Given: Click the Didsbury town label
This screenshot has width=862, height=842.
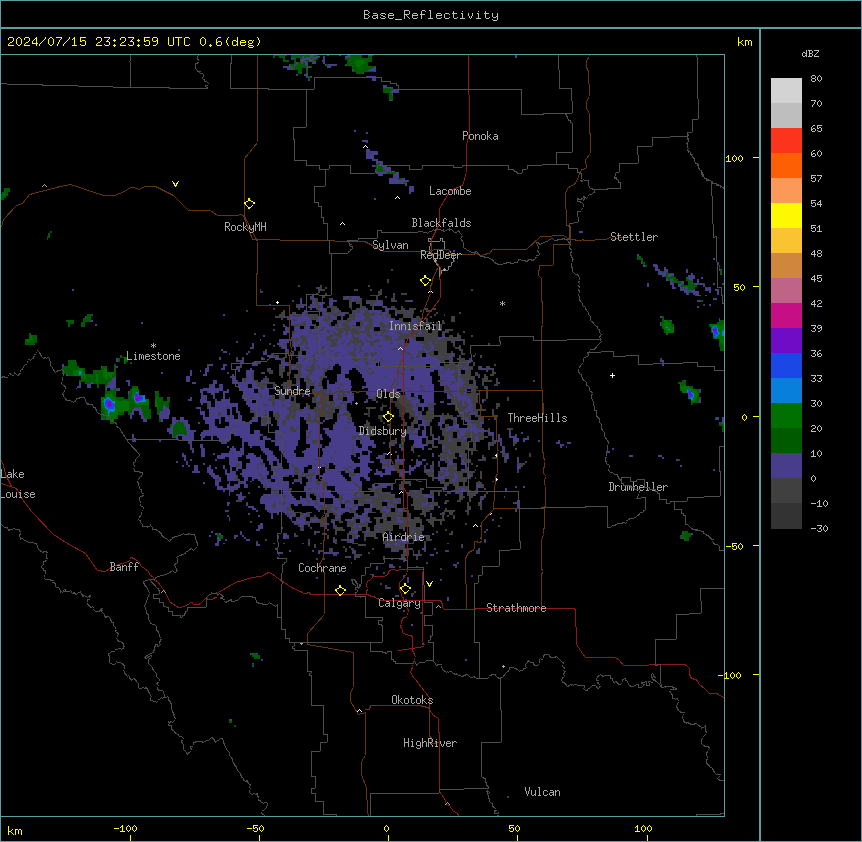Looking at the screenshot, I should point(383,431).
